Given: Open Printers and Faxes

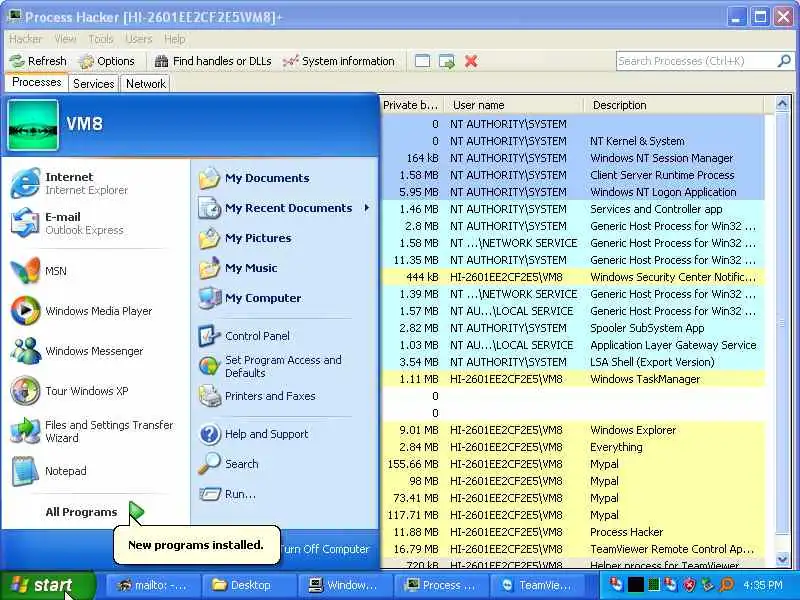Looking at the screenshot, I should coord(285,396).
